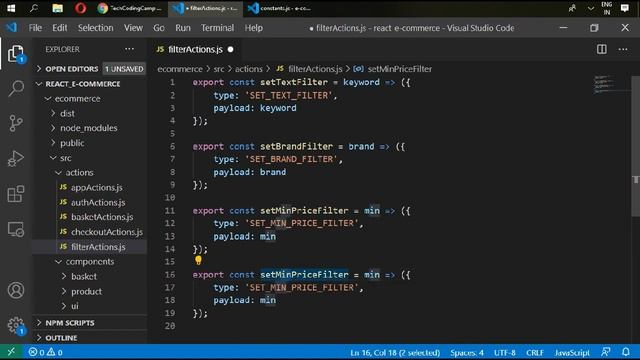The image size is (640, 360).
Task: Collapse the actions folder
Action: [x=90, y=173]
